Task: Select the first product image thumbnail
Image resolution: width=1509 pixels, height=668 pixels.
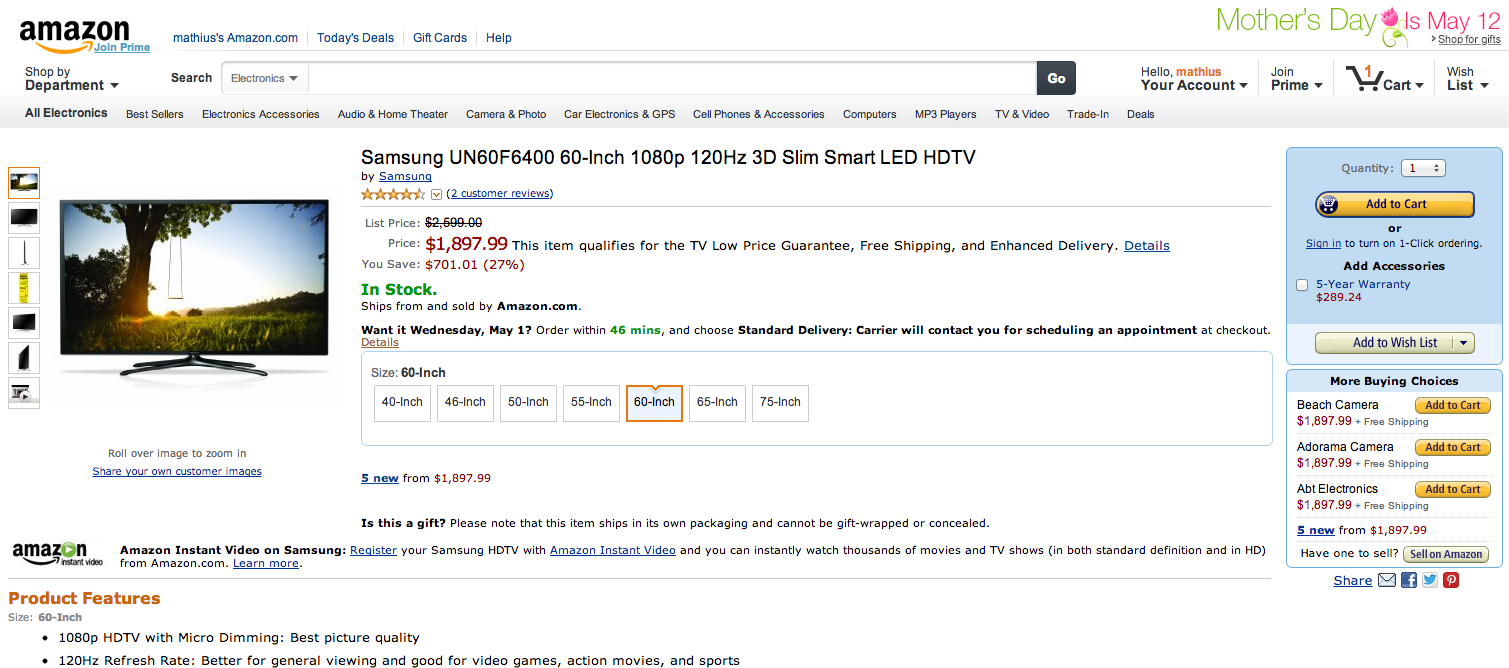Action: tap(23, 182)
